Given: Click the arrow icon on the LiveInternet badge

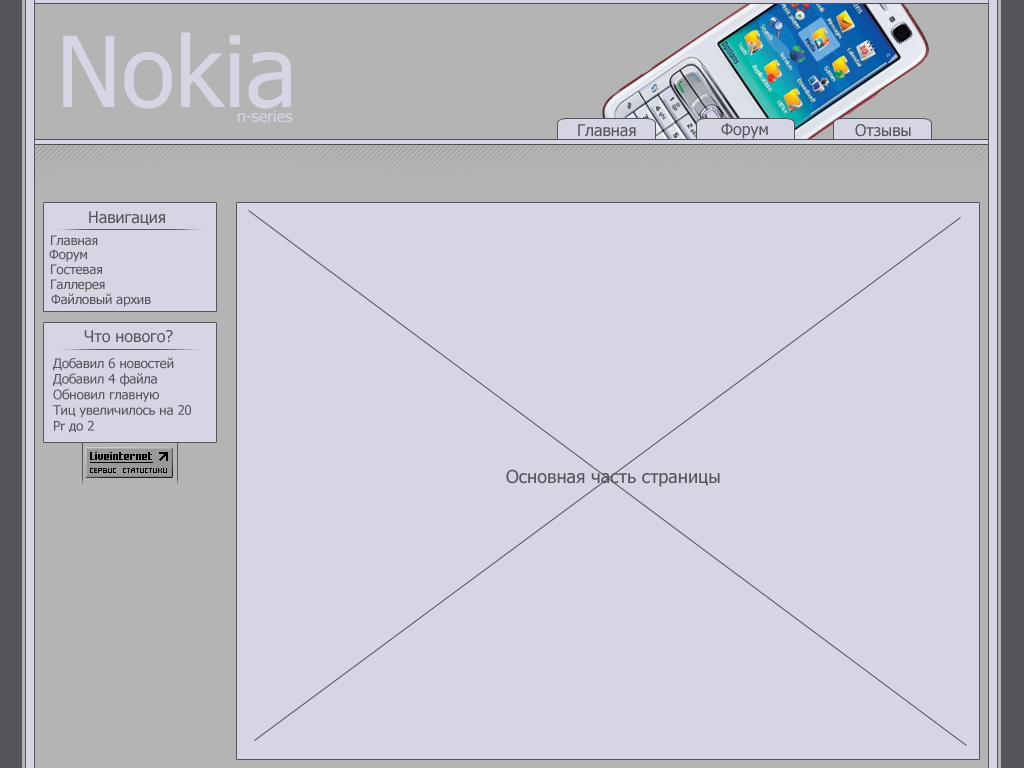Looking at the screenshot, I should pyautogui.click(x=162, y=455).
